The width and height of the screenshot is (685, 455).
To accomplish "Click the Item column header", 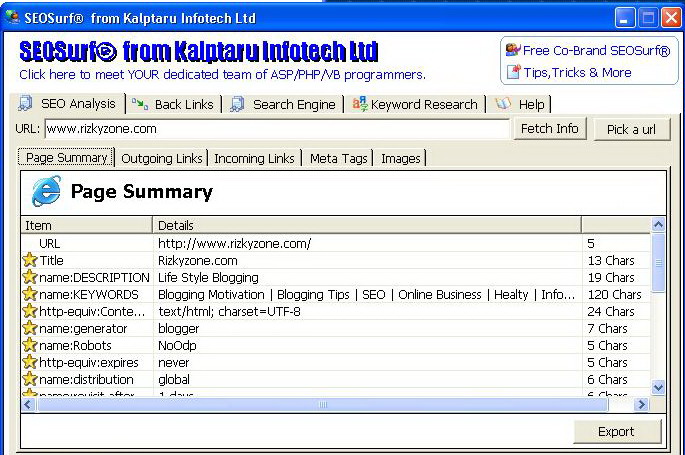I will point(86,225).
